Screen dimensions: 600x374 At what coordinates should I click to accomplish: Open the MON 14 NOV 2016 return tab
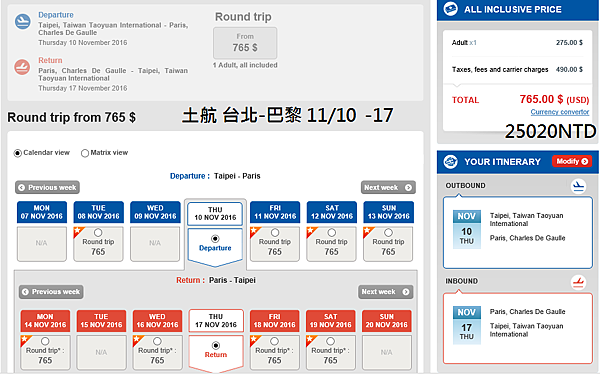pos(45,321)
